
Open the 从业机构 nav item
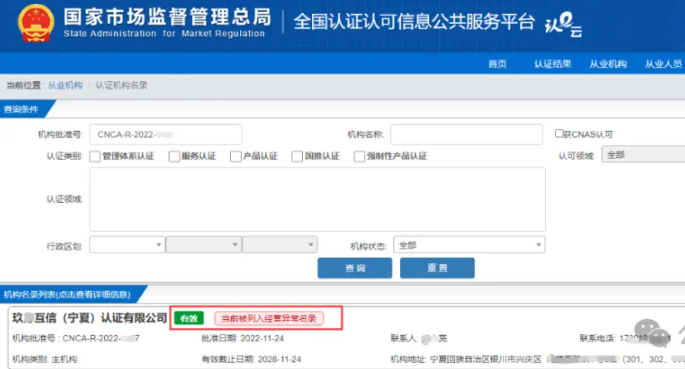608,64
